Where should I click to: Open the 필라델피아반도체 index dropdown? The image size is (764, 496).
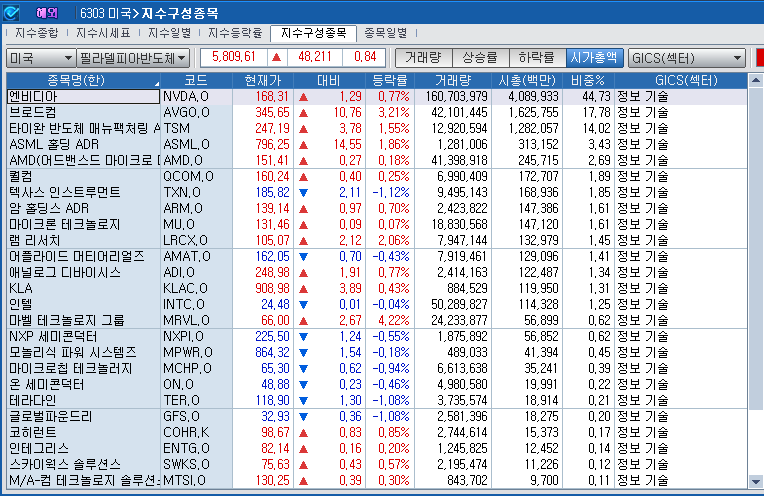pos(133,58)
